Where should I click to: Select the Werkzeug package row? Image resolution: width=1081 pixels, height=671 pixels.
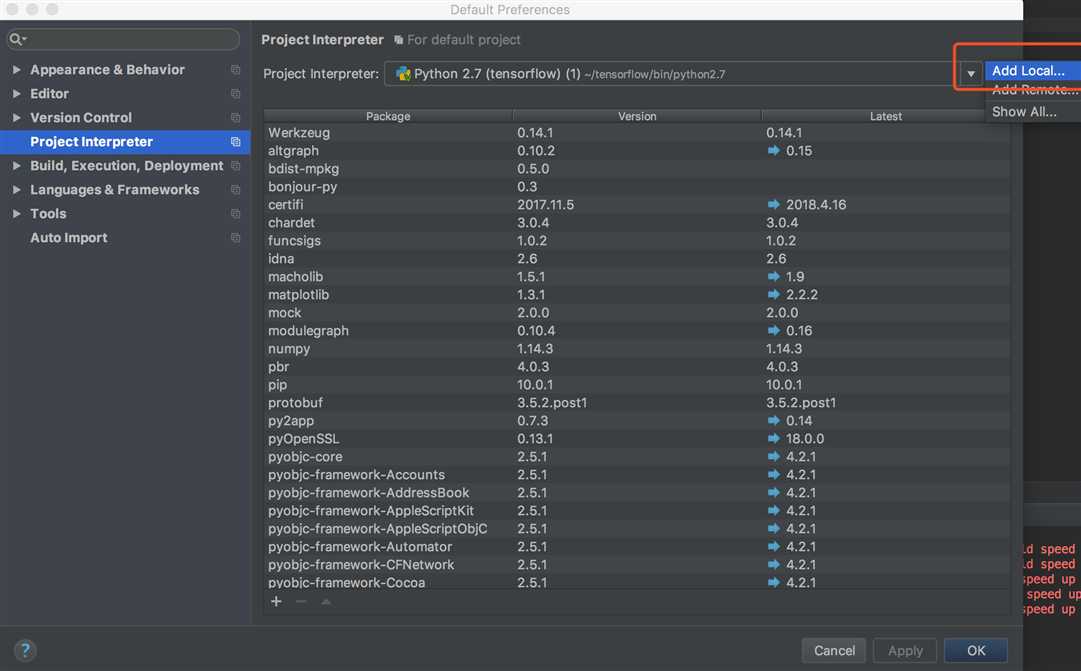click(x=637, y=132)
